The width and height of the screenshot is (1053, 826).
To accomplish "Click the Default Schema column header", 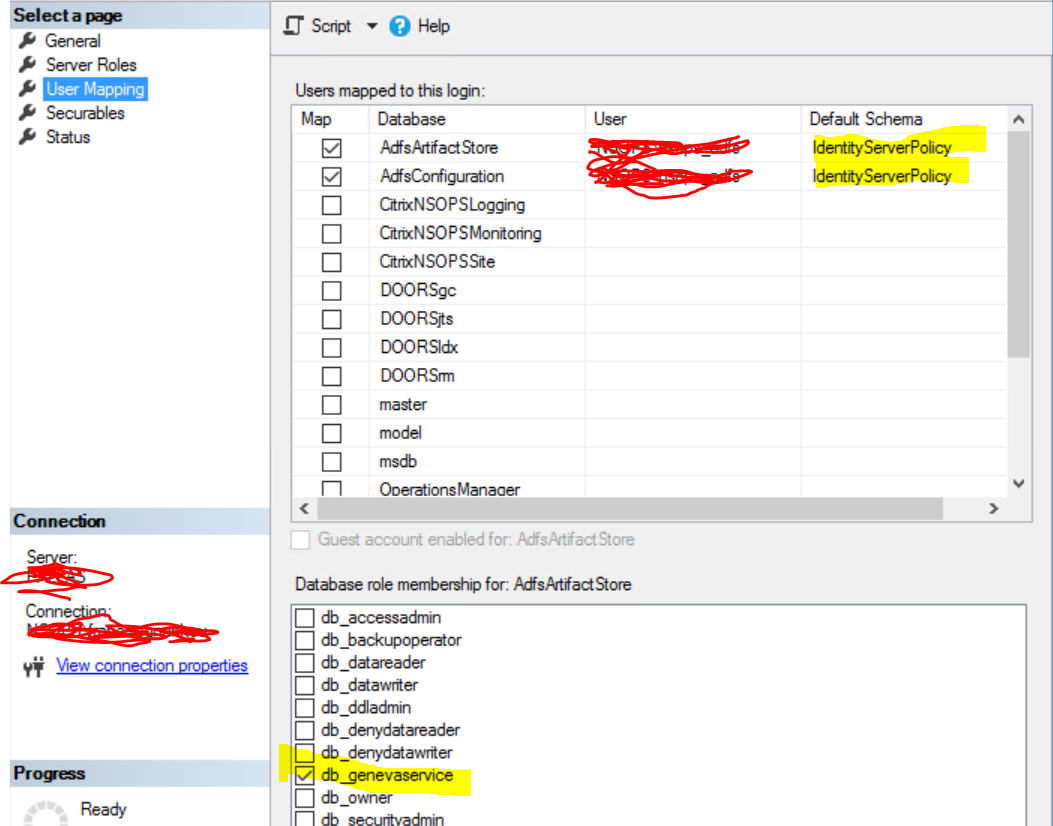I will pyautogui.click(x=904, y=119).
